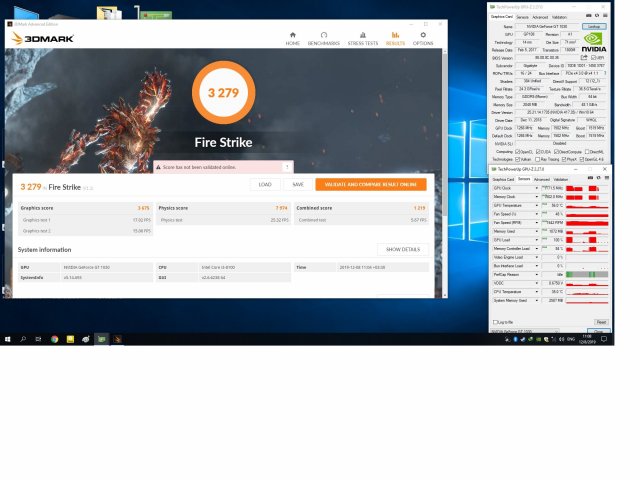Screen dimensions: 640x480
Task: Switch to the Validation tab in lower GPU-Z
Action: [560, 179]
